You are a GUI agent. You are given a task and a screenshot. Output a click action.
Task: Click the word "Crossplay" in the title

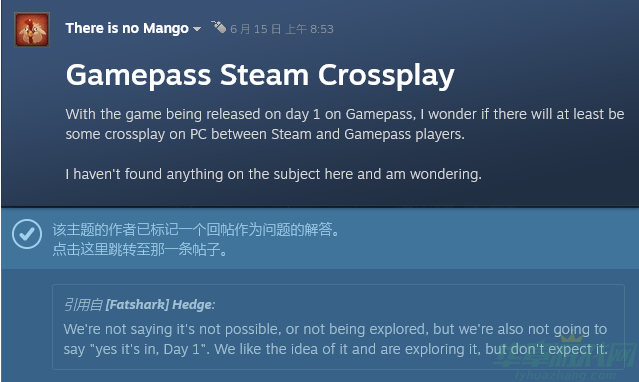(x=386, y=76)
